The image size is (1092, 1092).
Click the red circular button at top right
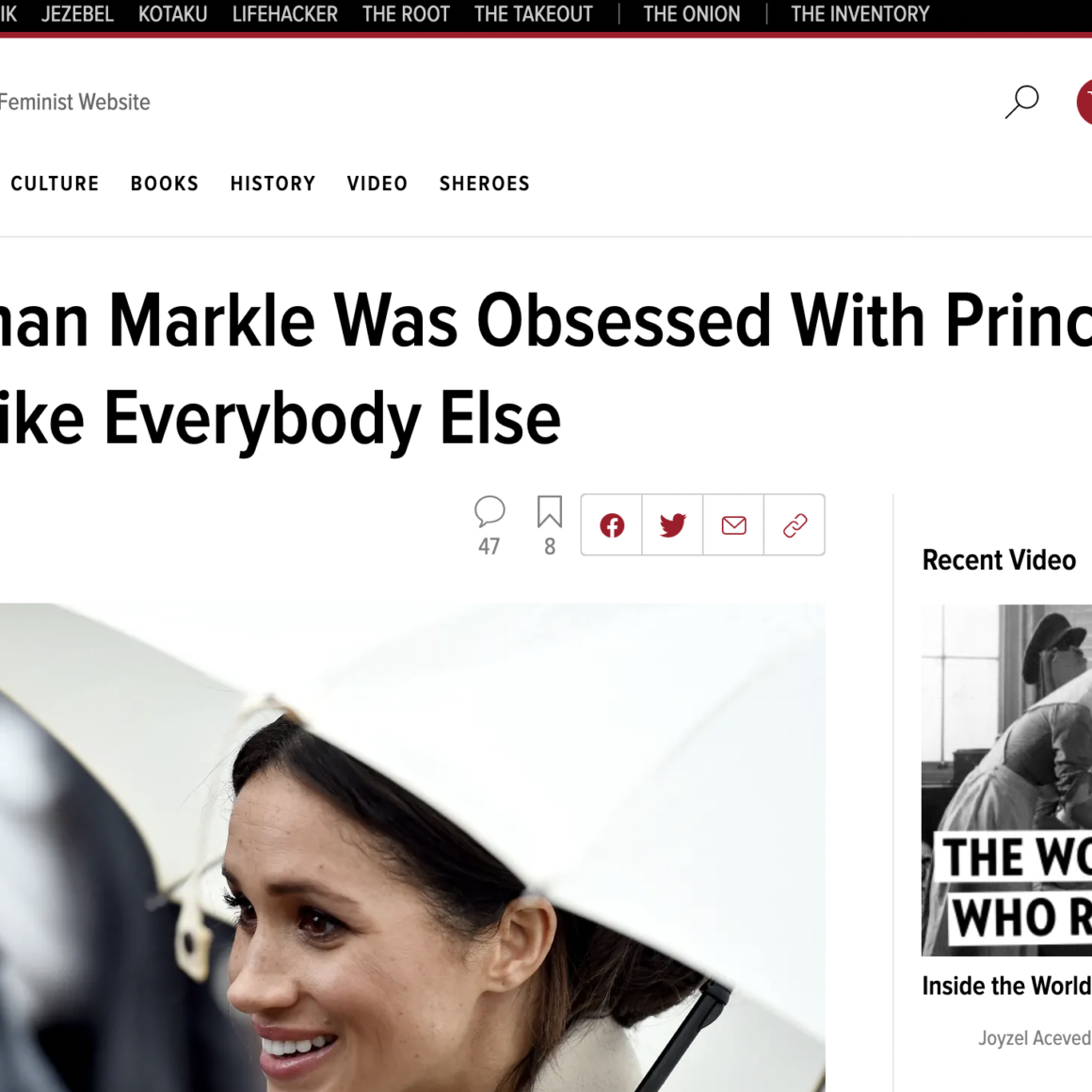tap(1084, 102)
